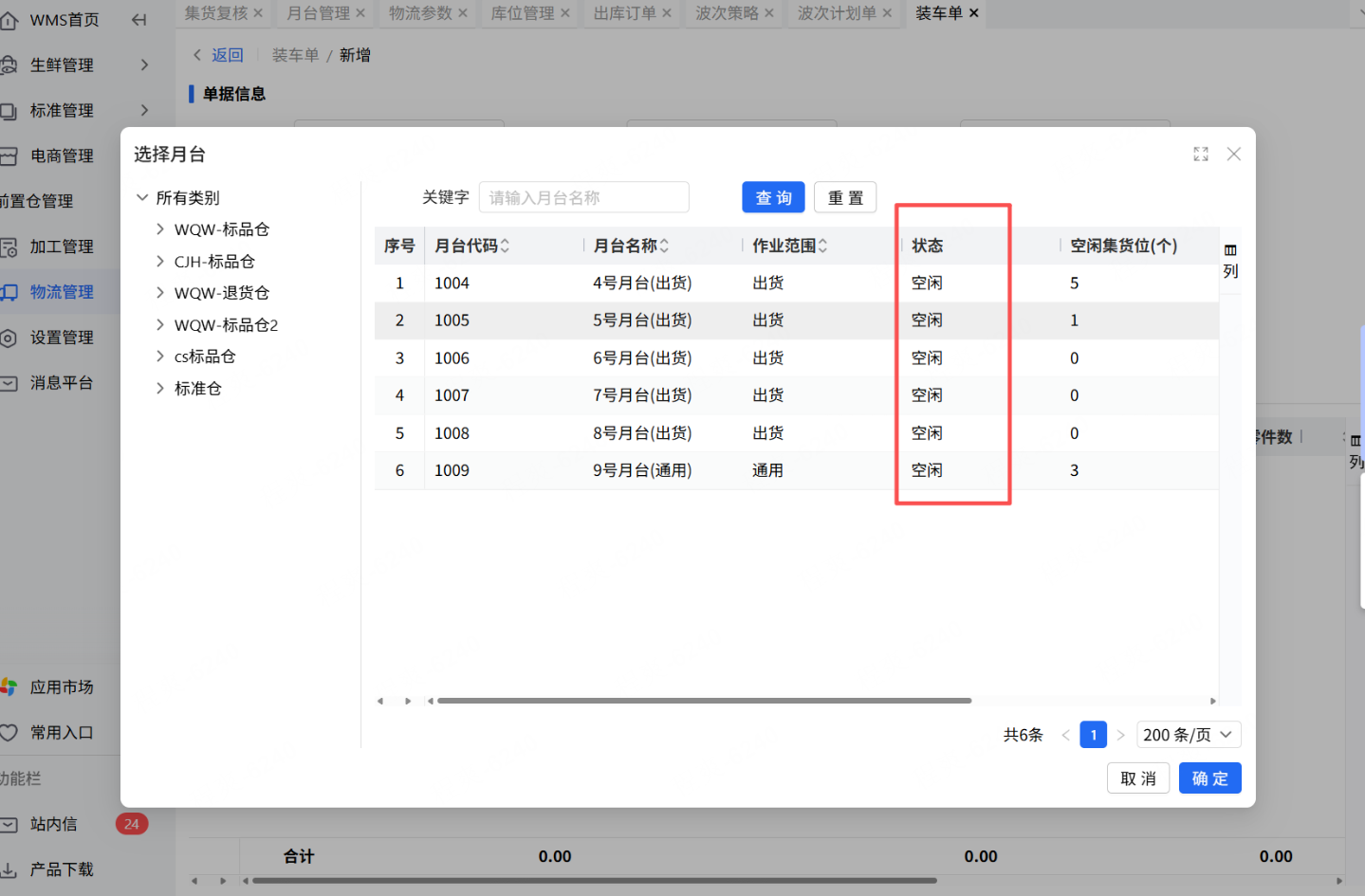Click the 常用入口 heart icon

(9, 733)
